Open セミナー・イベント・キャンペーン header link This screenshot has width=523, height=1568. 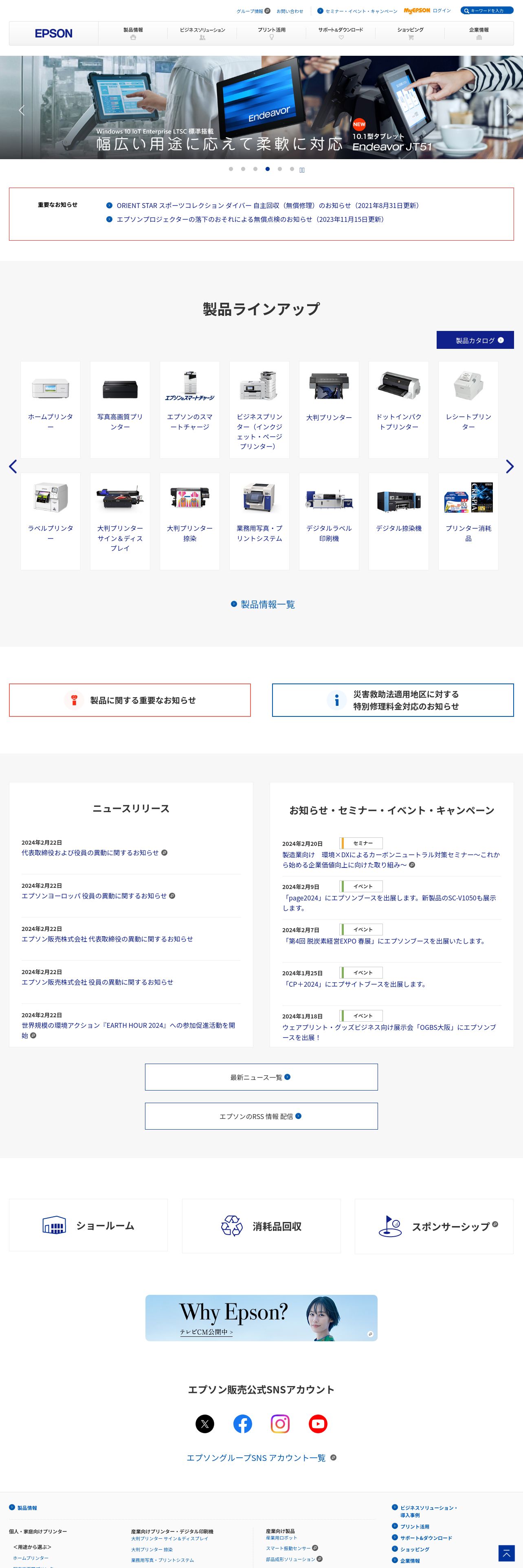[357, 11]
